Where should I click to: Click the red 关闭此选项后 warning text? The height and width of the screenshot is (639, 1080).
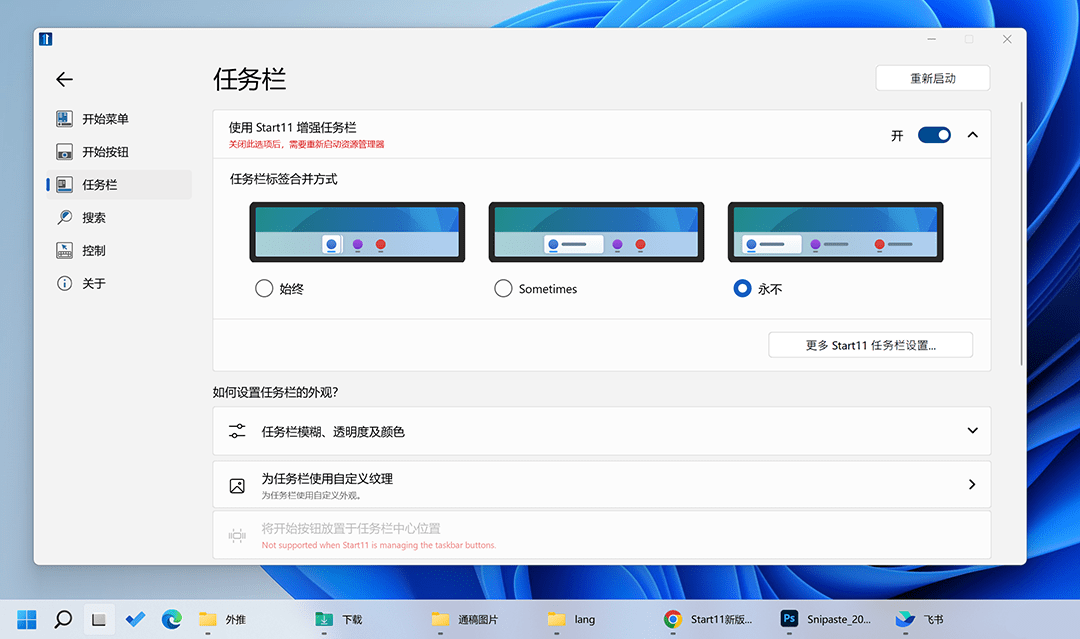(x=307, y=144)
